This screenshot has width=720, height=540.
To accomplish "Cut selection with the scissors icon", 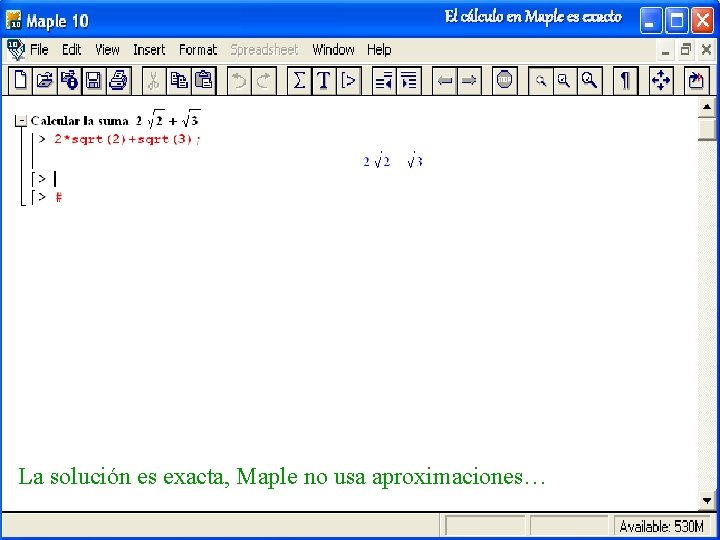I will pos(154,81).
